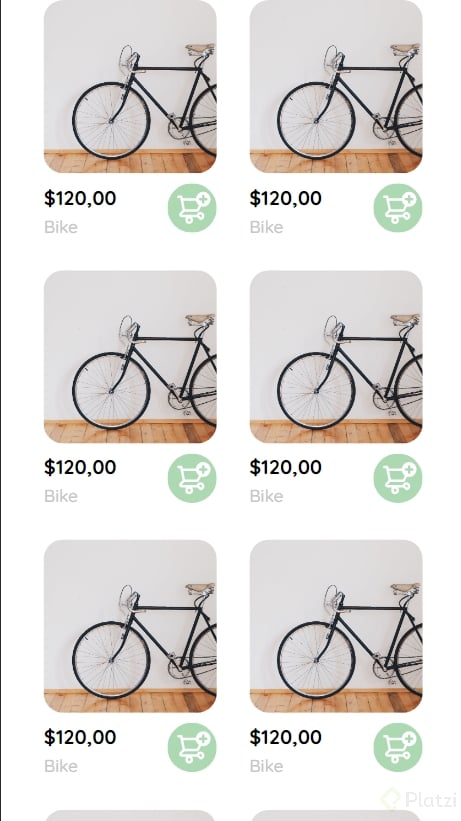Add the first-row left bike to cart

[192, 208]
